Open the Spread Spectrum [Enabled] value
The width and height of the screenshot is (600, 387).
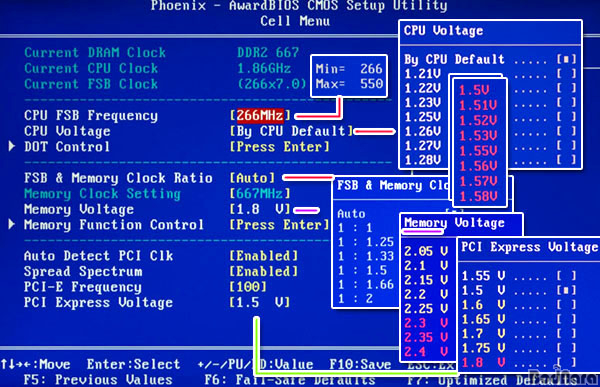pyautogui.click(x=264, y=271)
